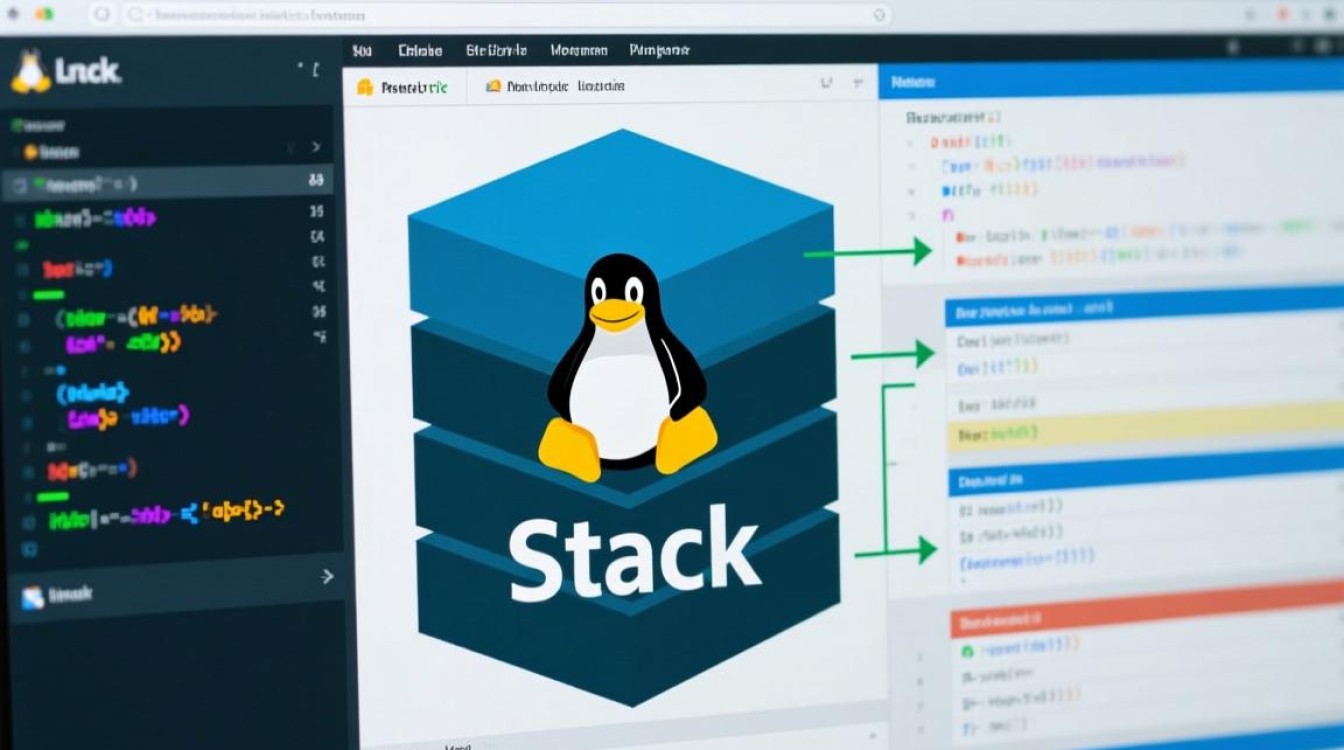Select the first menu item on the page's top menu
The image size is (1344, 750).
[361, 48]
